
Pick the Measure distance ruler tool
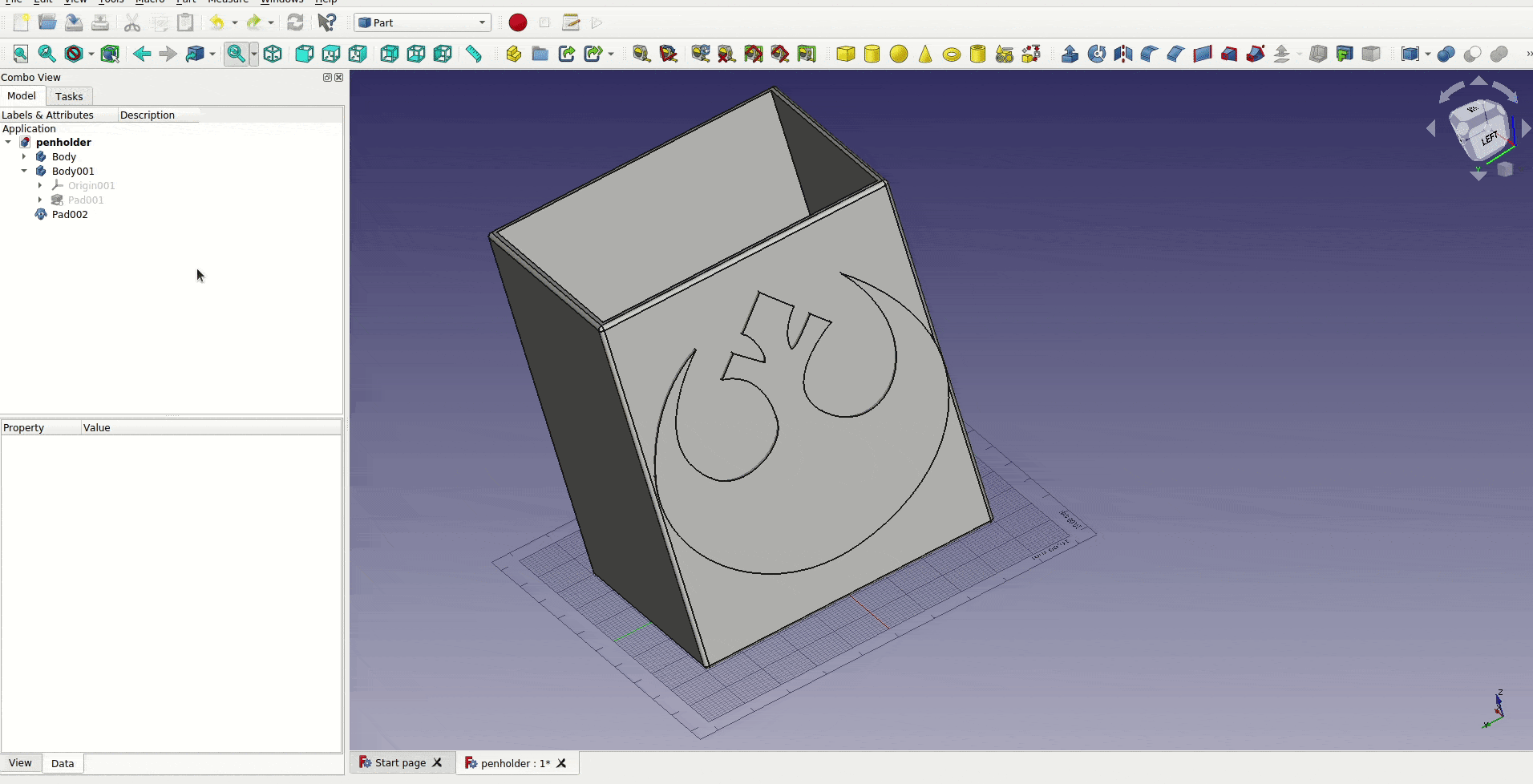[474, 54]
